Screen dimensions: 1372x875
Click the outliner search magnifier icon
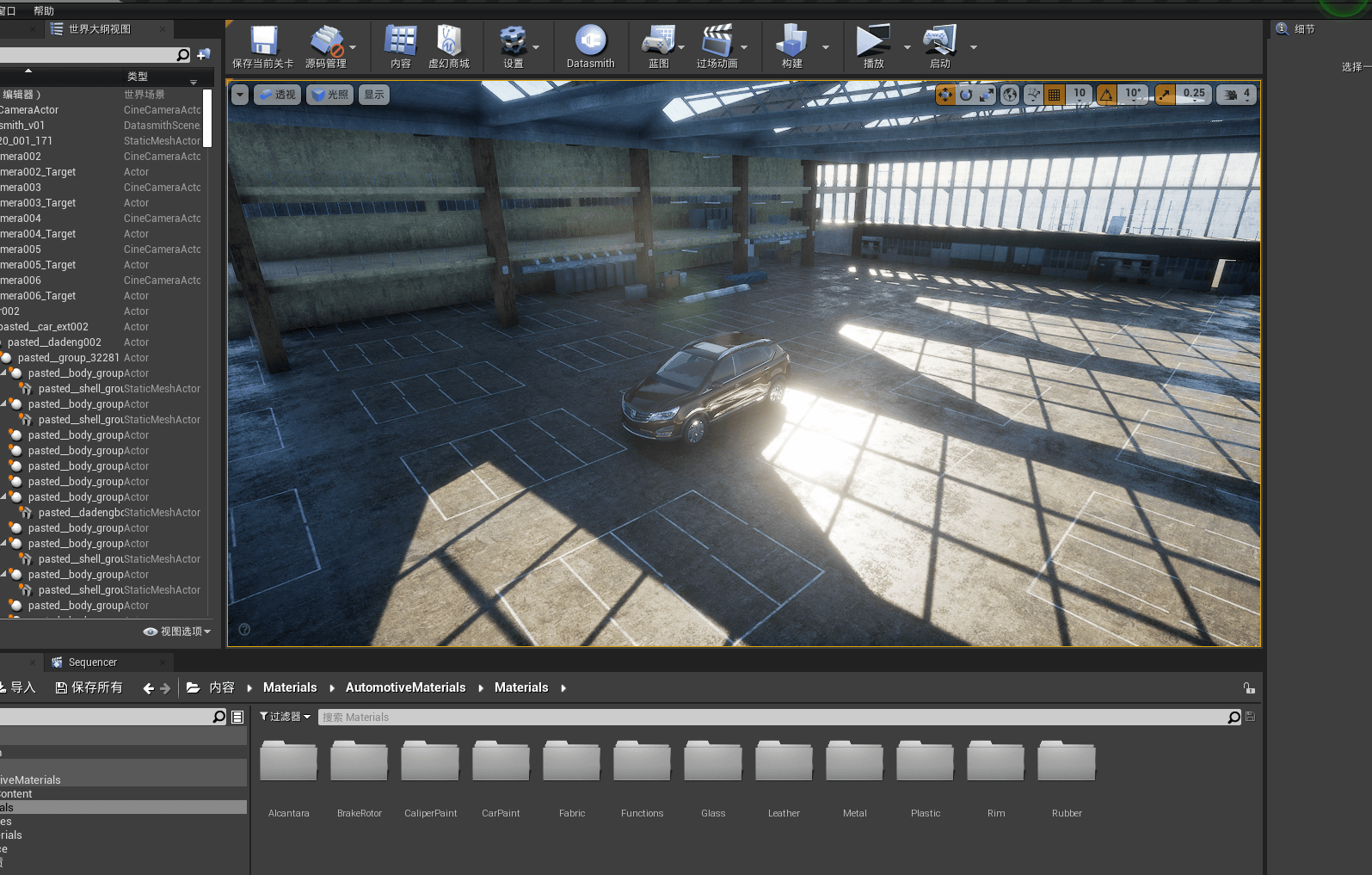pyautogui.click(x=182, y=55)
